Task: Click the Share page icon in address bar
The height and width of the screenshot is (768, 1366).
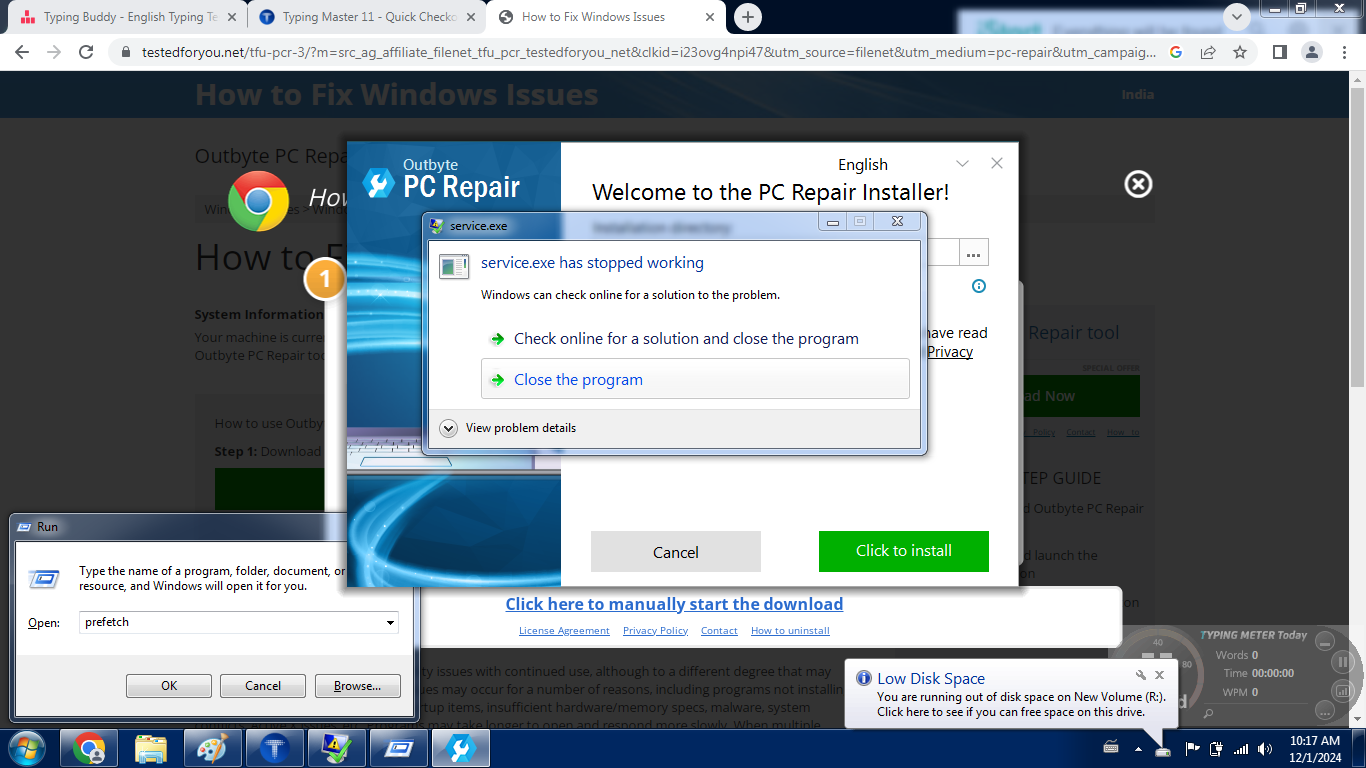Action: 1208,52
